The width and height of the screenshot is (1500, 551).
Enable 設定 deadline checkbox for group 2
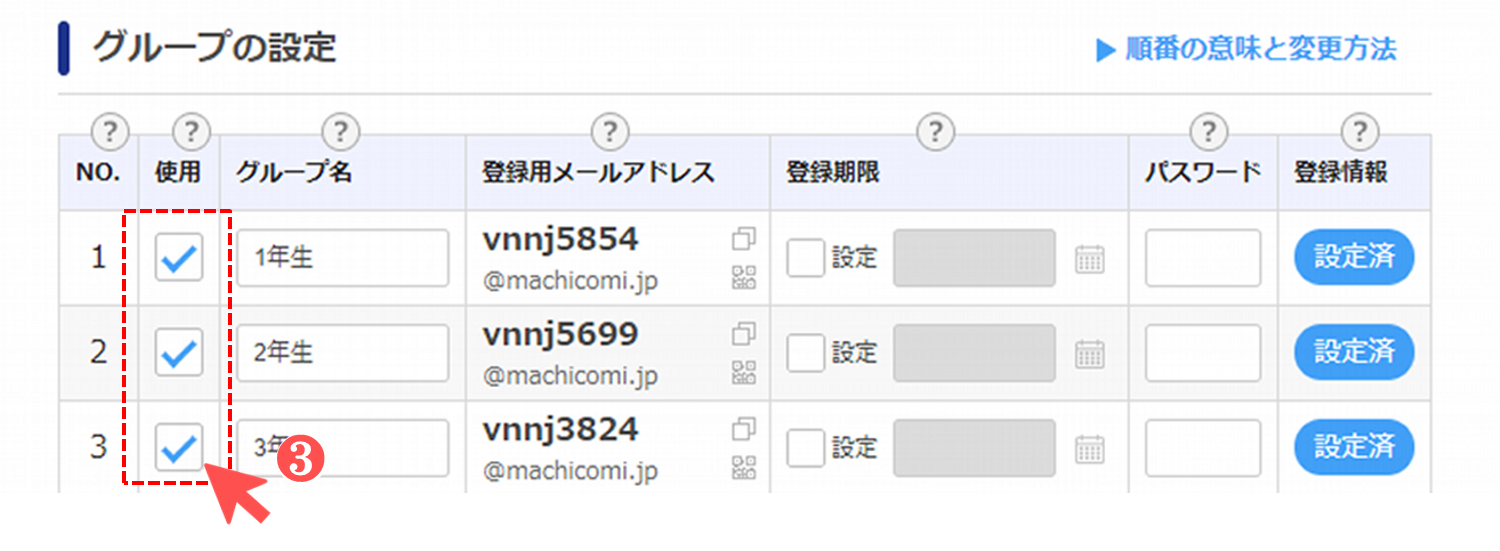(806, 353)
